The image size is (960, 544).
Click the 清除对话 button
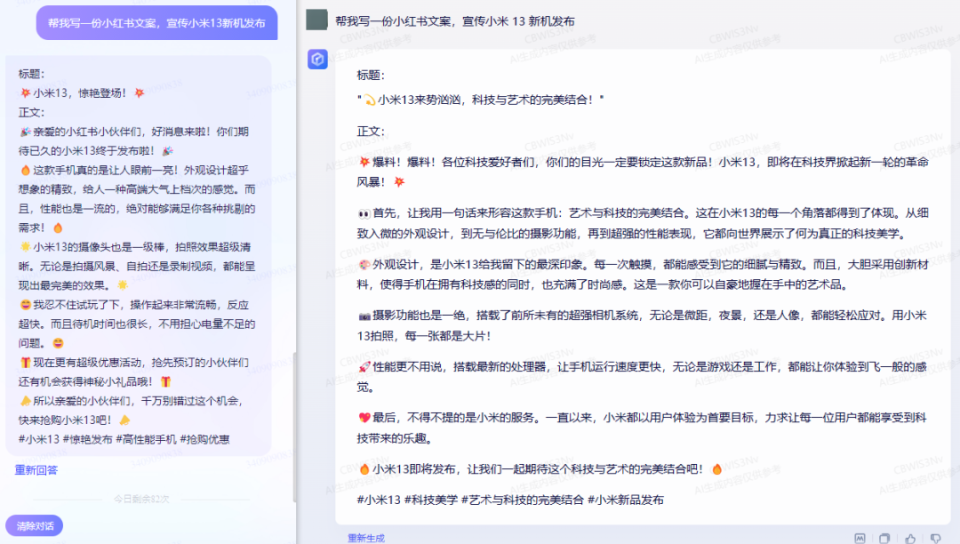34,526
